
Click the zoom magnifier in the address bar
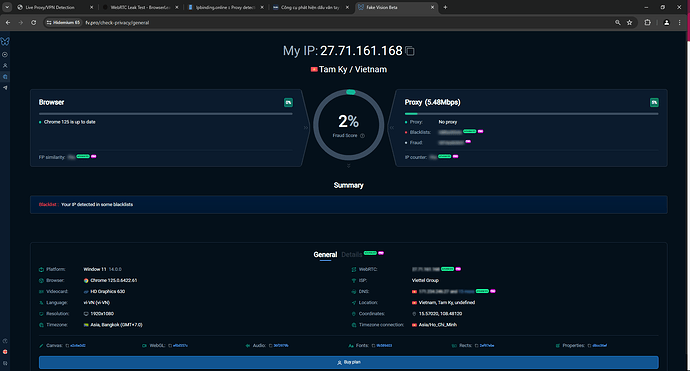pyautogui.click(x=618, y=22)
